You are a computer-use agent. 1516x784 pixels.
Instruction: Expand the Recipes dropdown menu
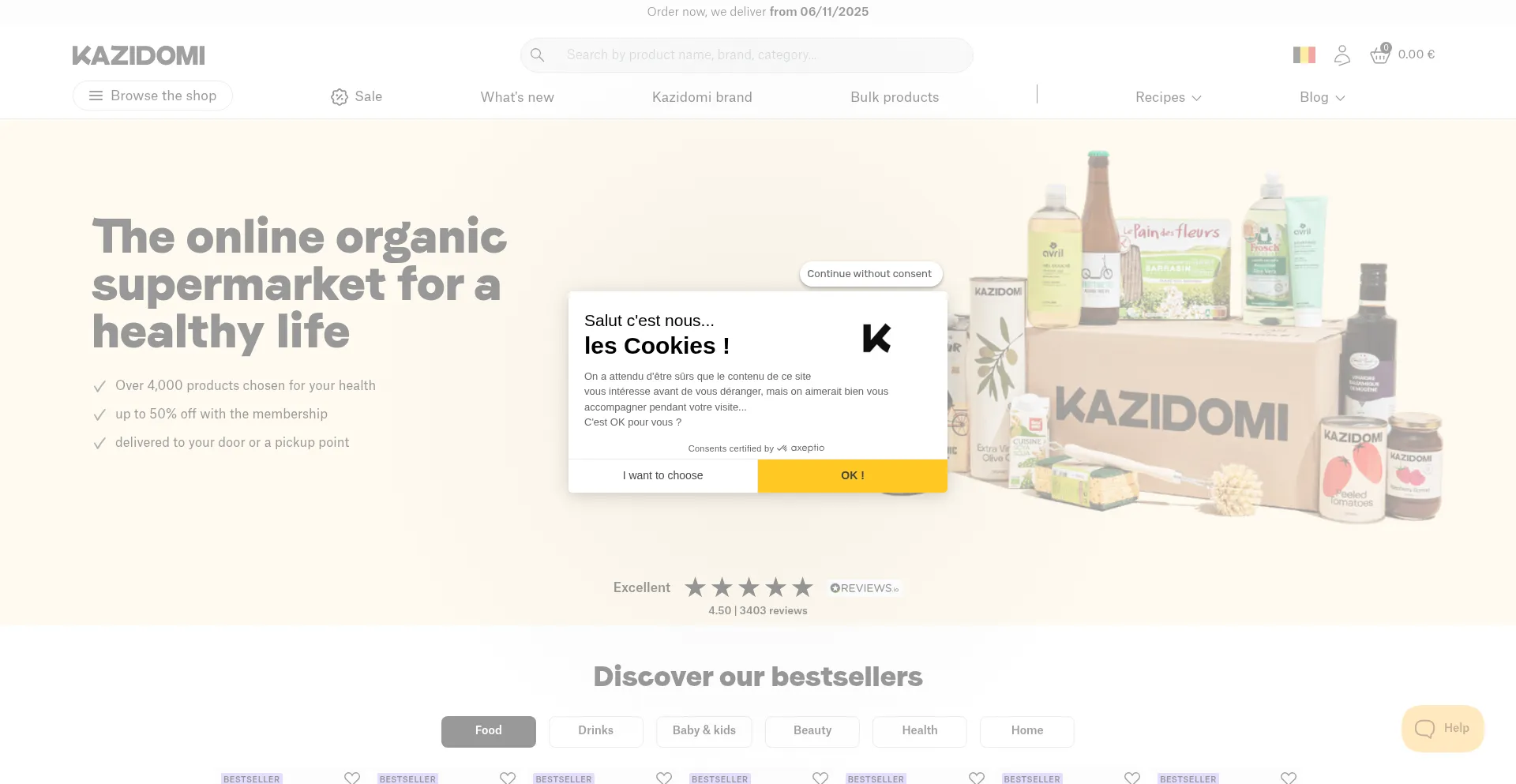coord(1168,97)
